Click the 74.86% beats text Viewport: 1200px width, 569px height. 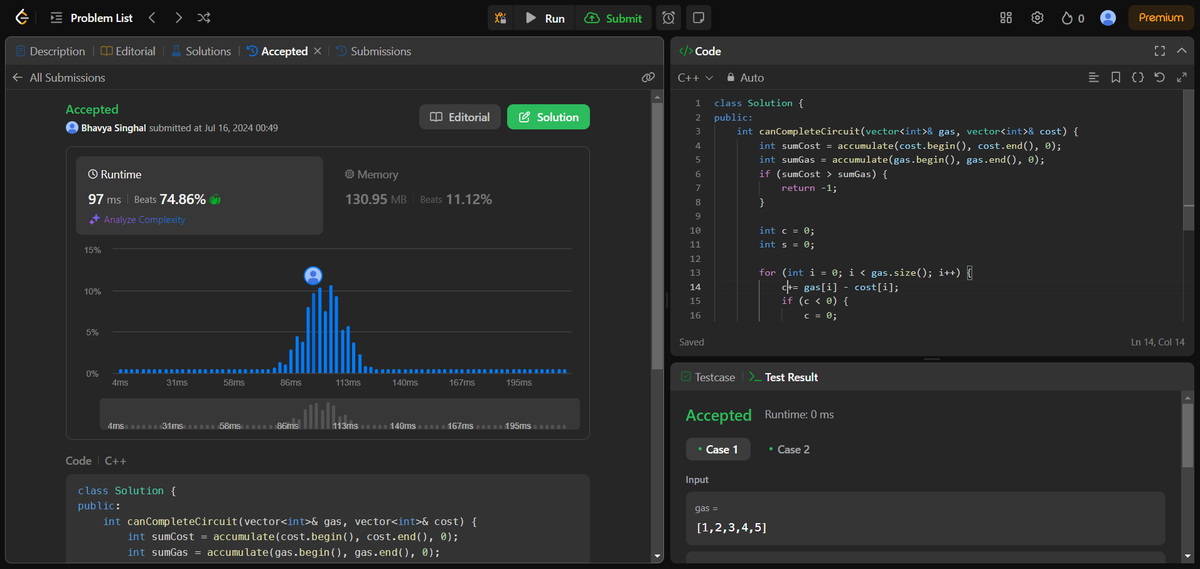(183, 199)
